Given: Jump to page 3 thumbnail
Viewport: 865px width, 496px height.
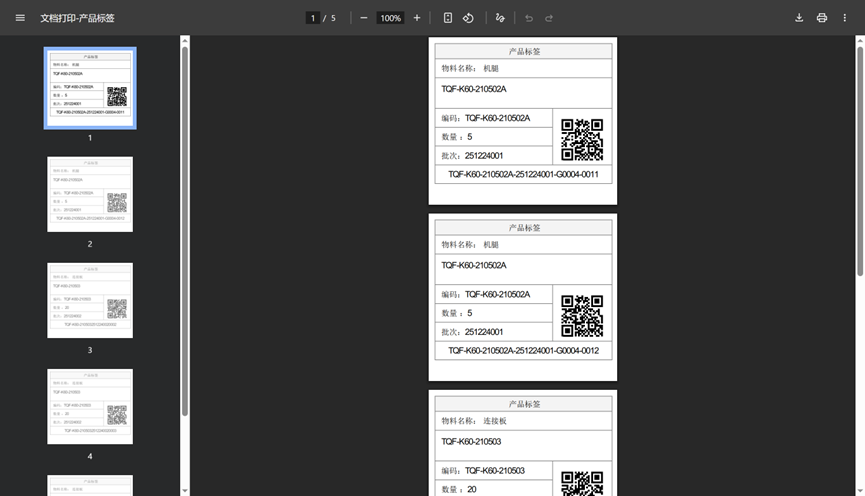Looking at the screenshot, I should tap(90, 300).
